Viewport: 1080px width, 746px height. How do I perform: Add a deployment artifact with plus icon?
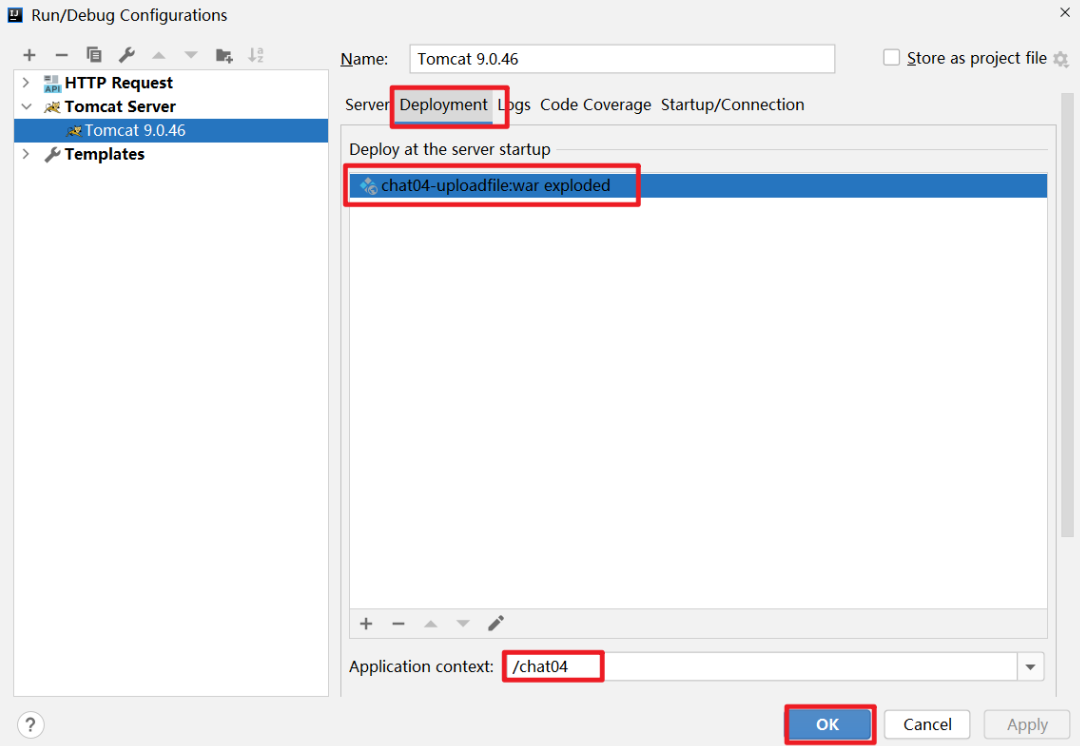[x=366, y=623]
